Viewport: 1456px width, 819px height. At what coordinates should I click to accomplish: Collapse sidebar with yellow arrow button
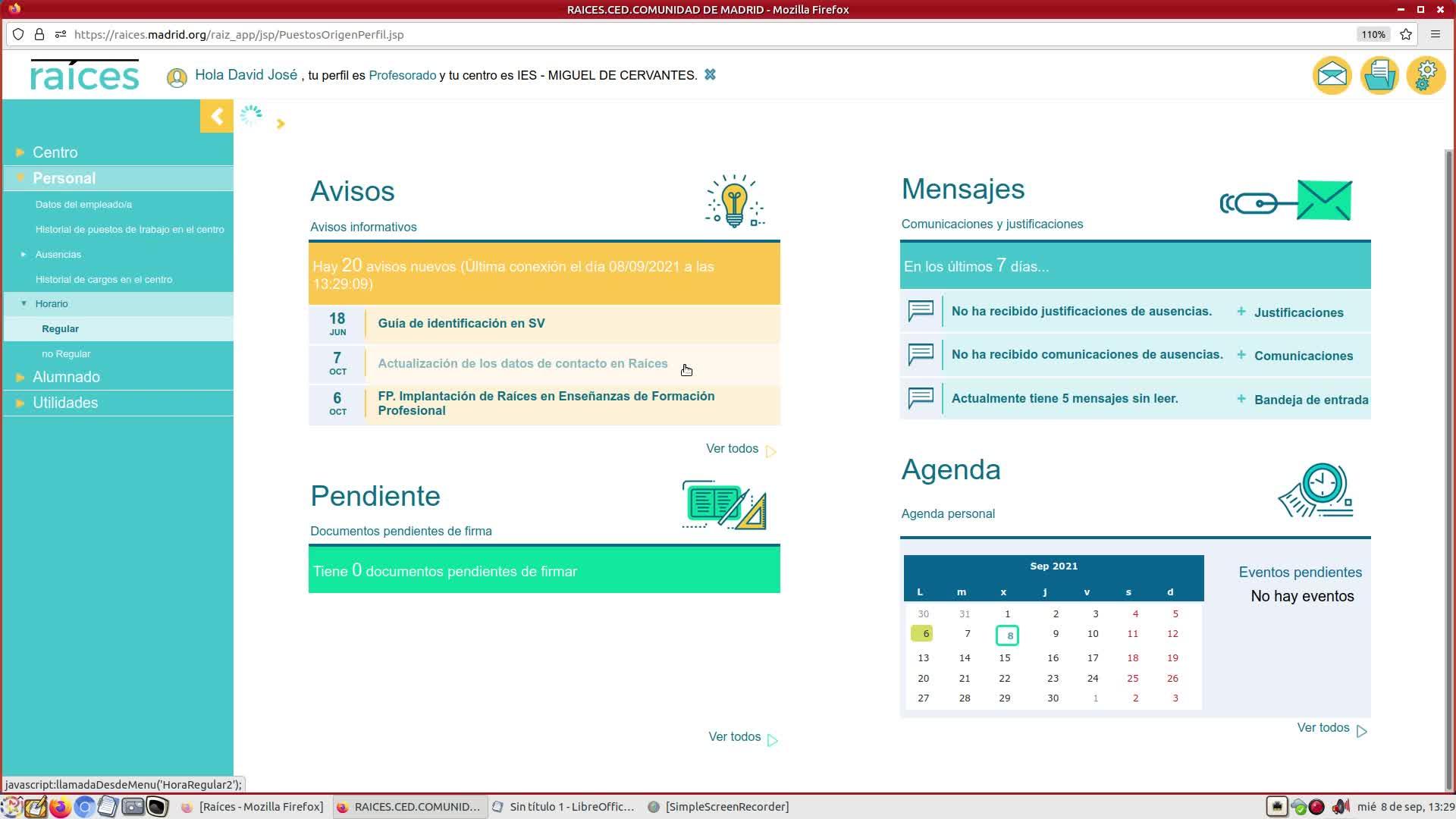216,117
